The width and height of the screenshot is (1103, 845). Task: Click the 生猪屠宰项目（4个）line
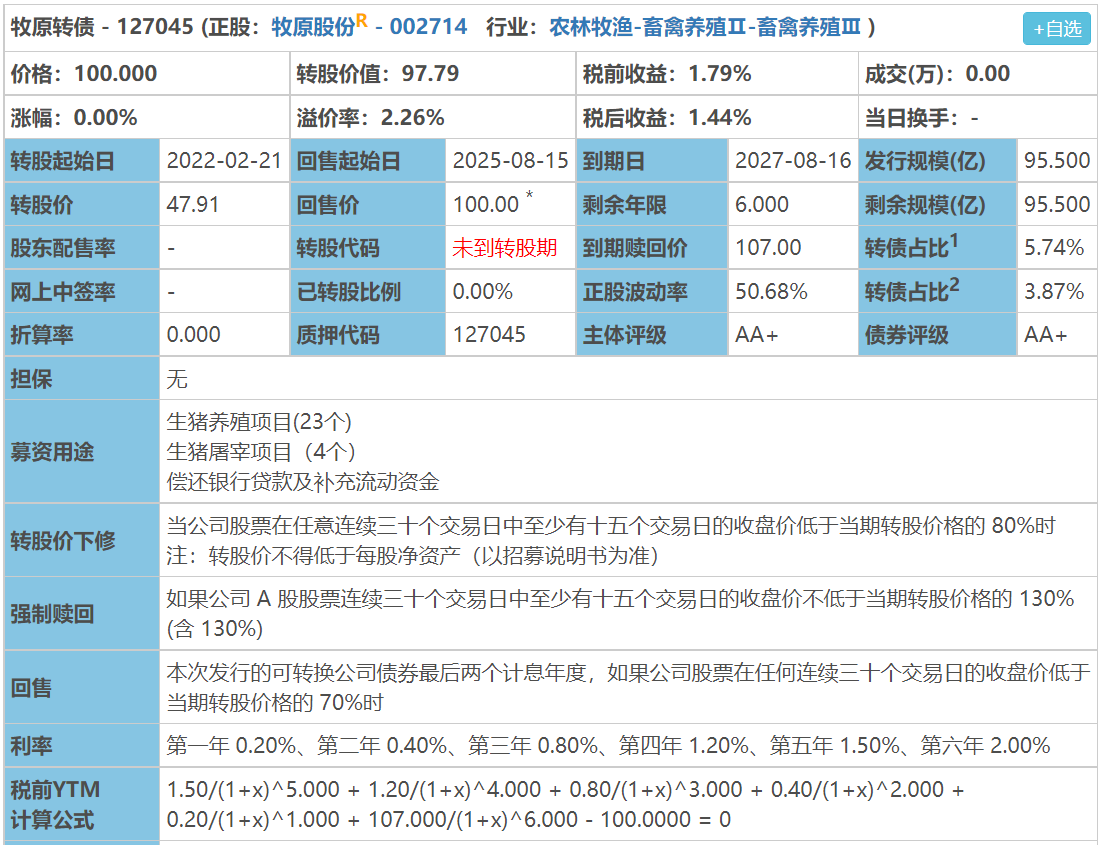click(x=261, y=451)
